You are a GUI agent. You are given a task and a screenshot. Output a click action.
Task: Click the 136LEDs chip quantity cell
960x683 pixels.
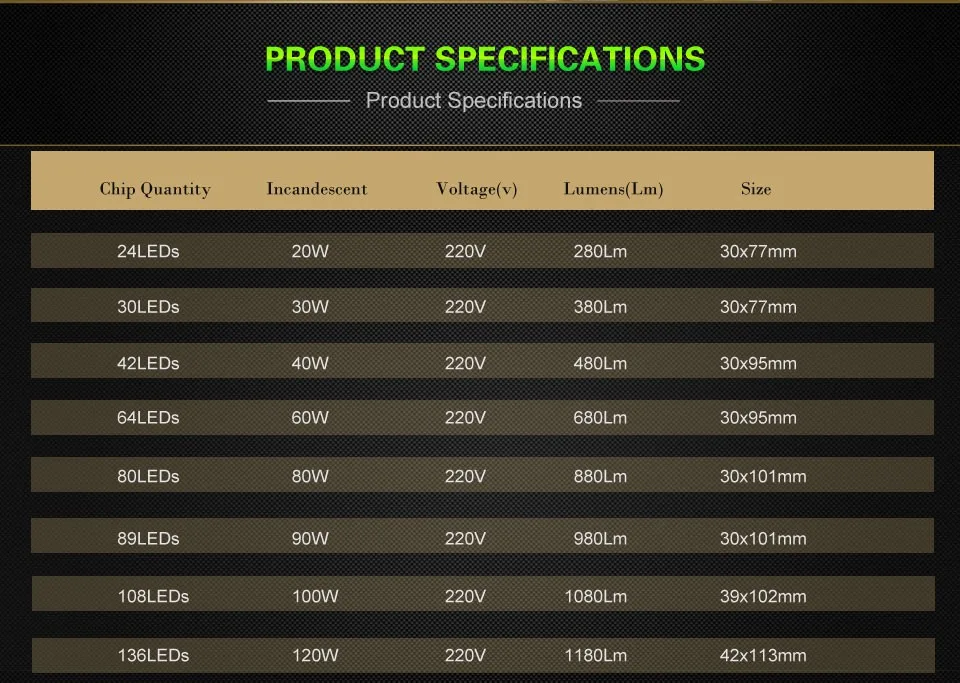pos(153,655)
